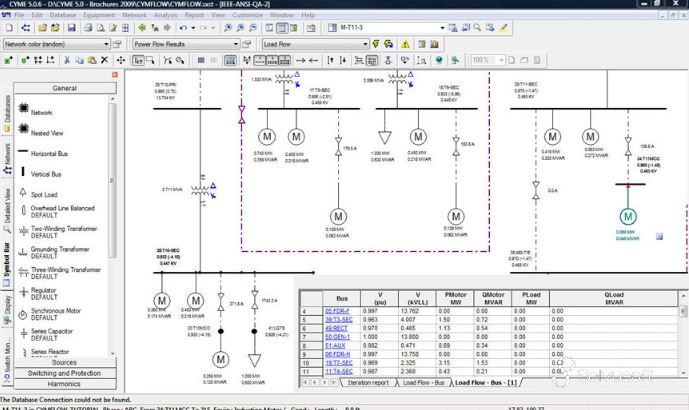Toggle the pointer Select mode button

point(138,60)
